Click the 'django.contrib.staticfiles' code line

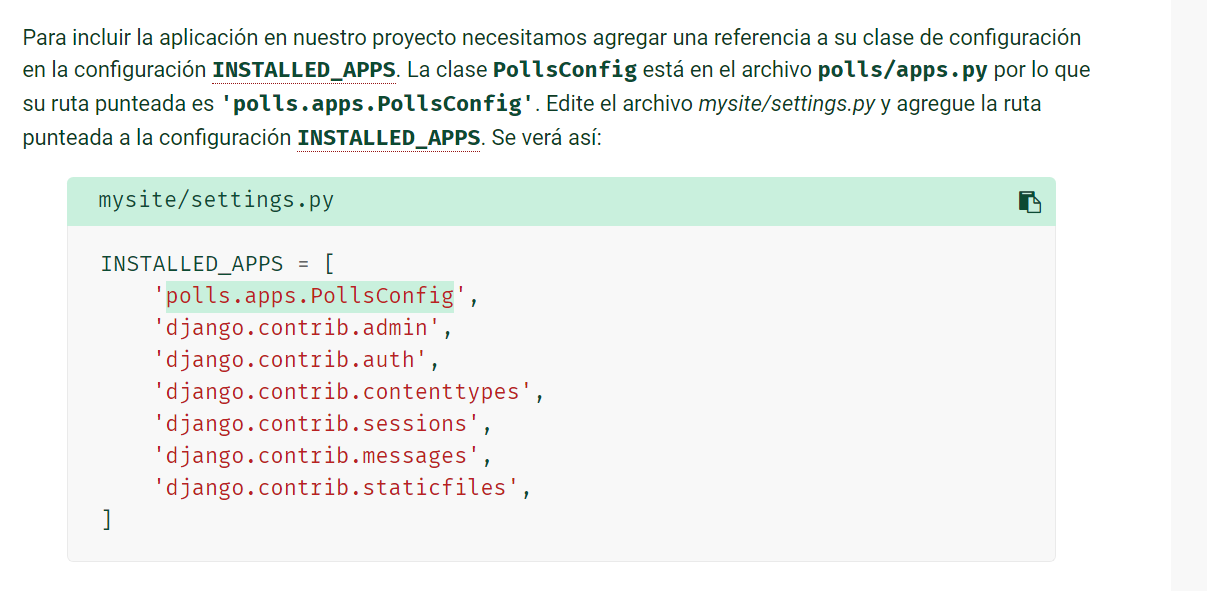(343, 488)
